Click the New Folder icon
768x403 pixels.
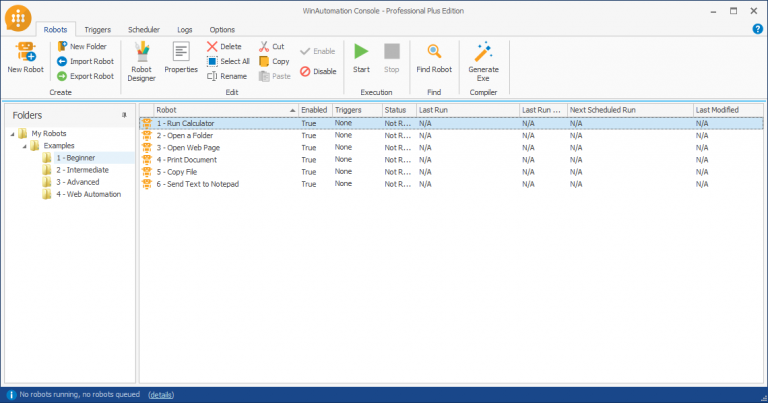pos(62,46)
